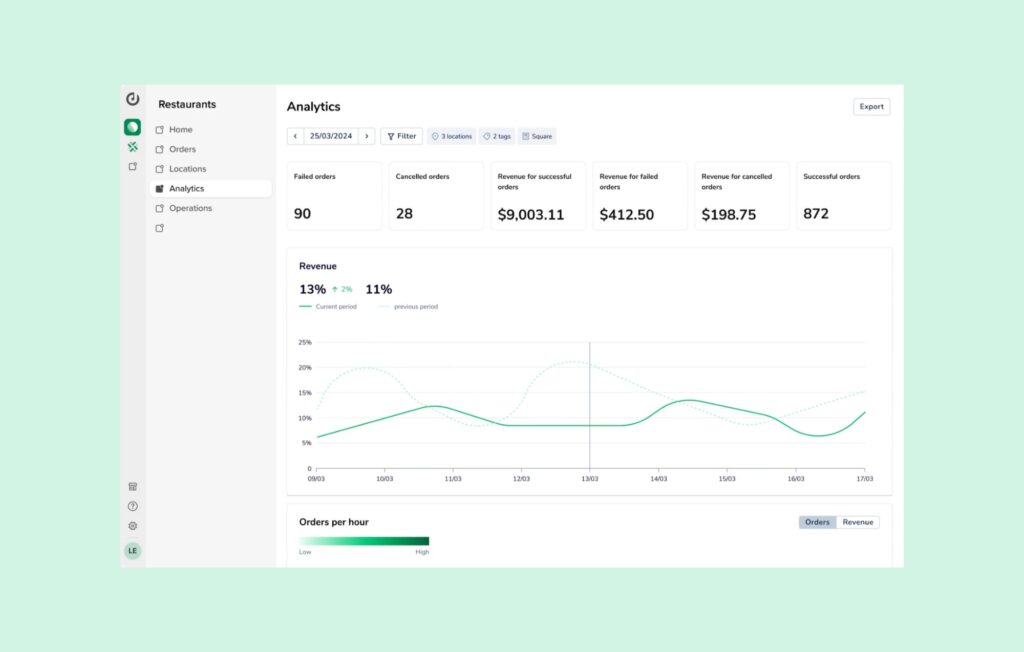The image size is (1024, 652).
Task: Go to previous date with left chevron
Action: click(x=295, y=136)
